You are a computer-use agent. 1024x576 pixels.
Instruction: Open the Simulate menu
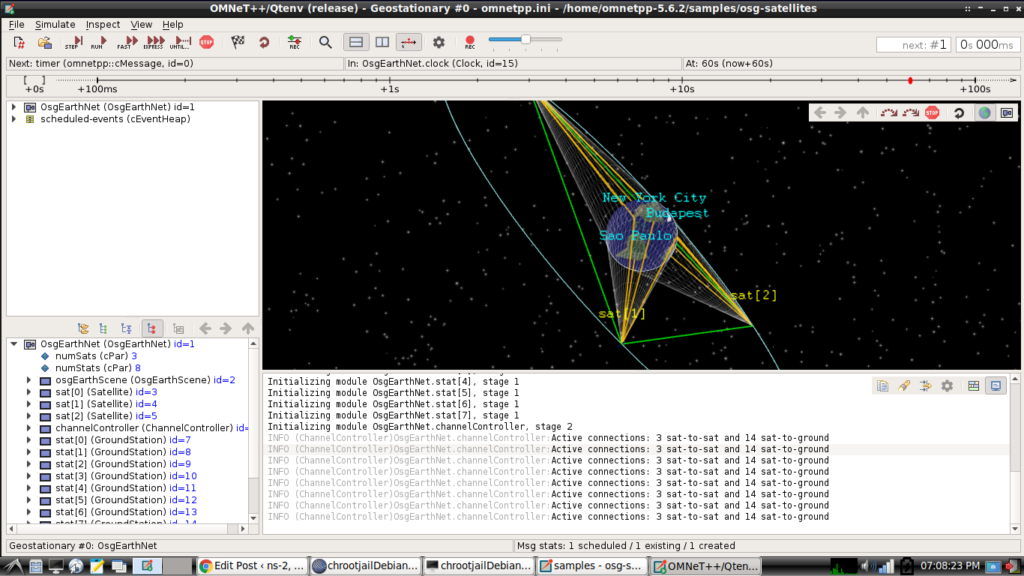click(55, 24)
